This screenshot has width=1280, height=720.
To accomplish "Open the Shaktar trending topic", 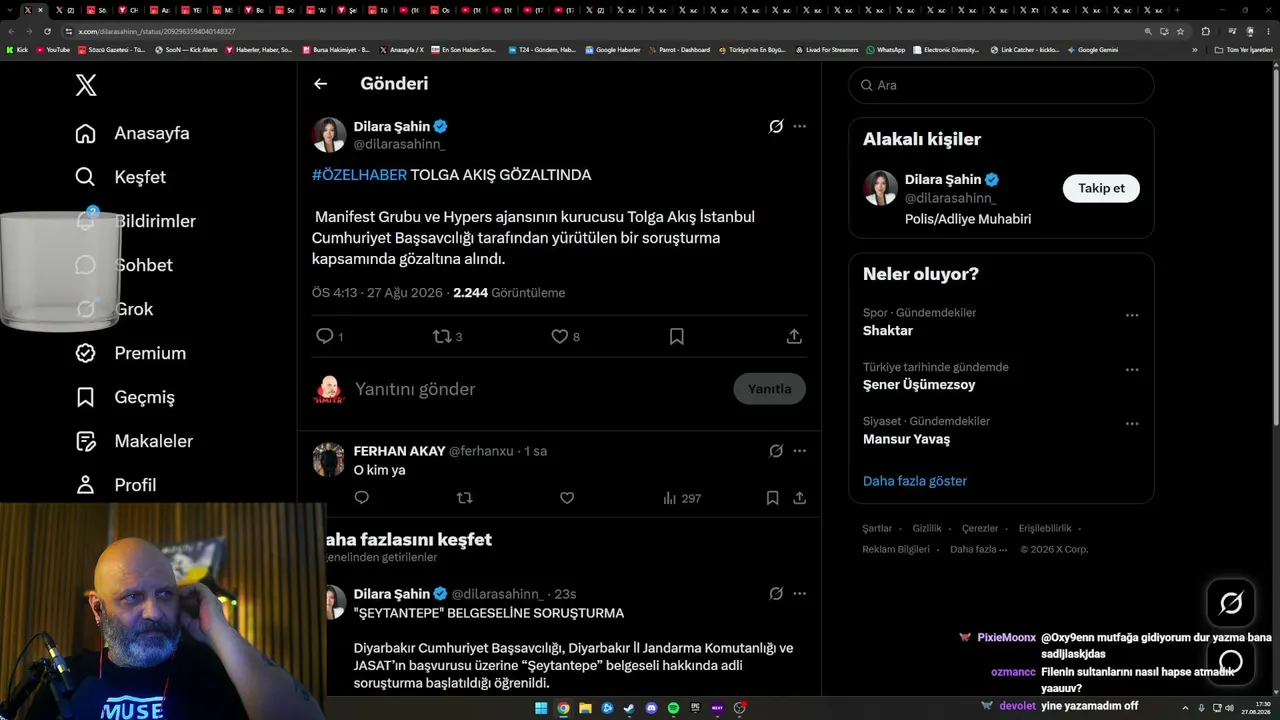I will pyautogui.click(x=888, y=331).
